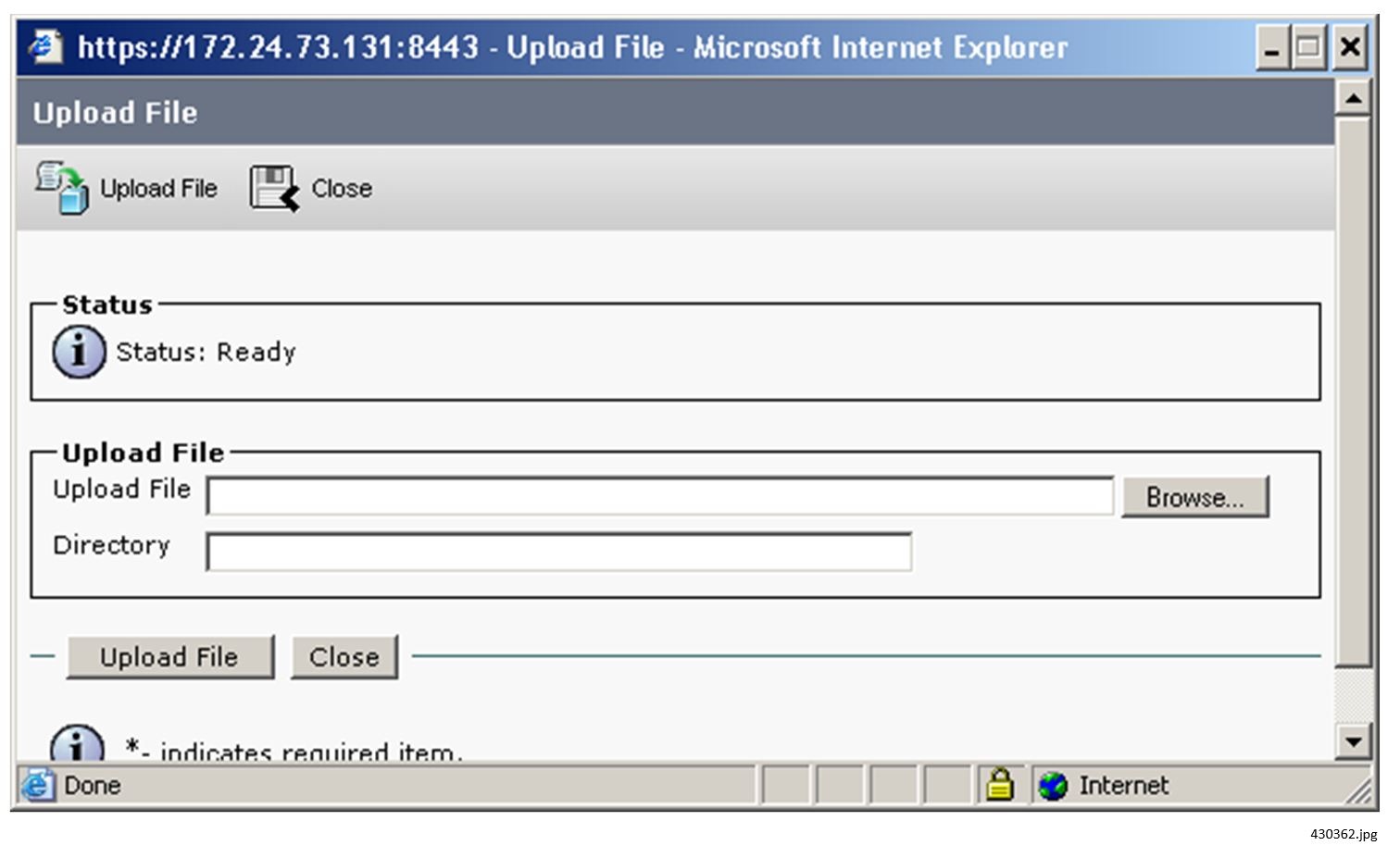Minimize the Upload File window
The image size is (1400, 858).
tap(1272, 47)
